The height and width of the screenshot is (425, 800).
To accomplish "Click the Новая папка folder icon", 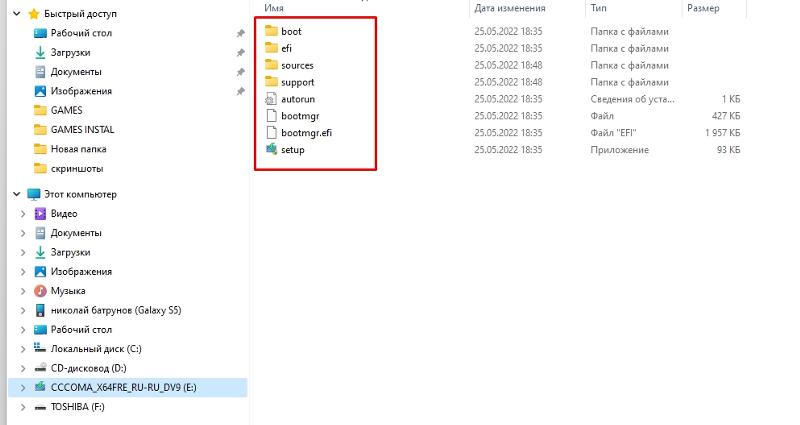I will coord(40,149).
